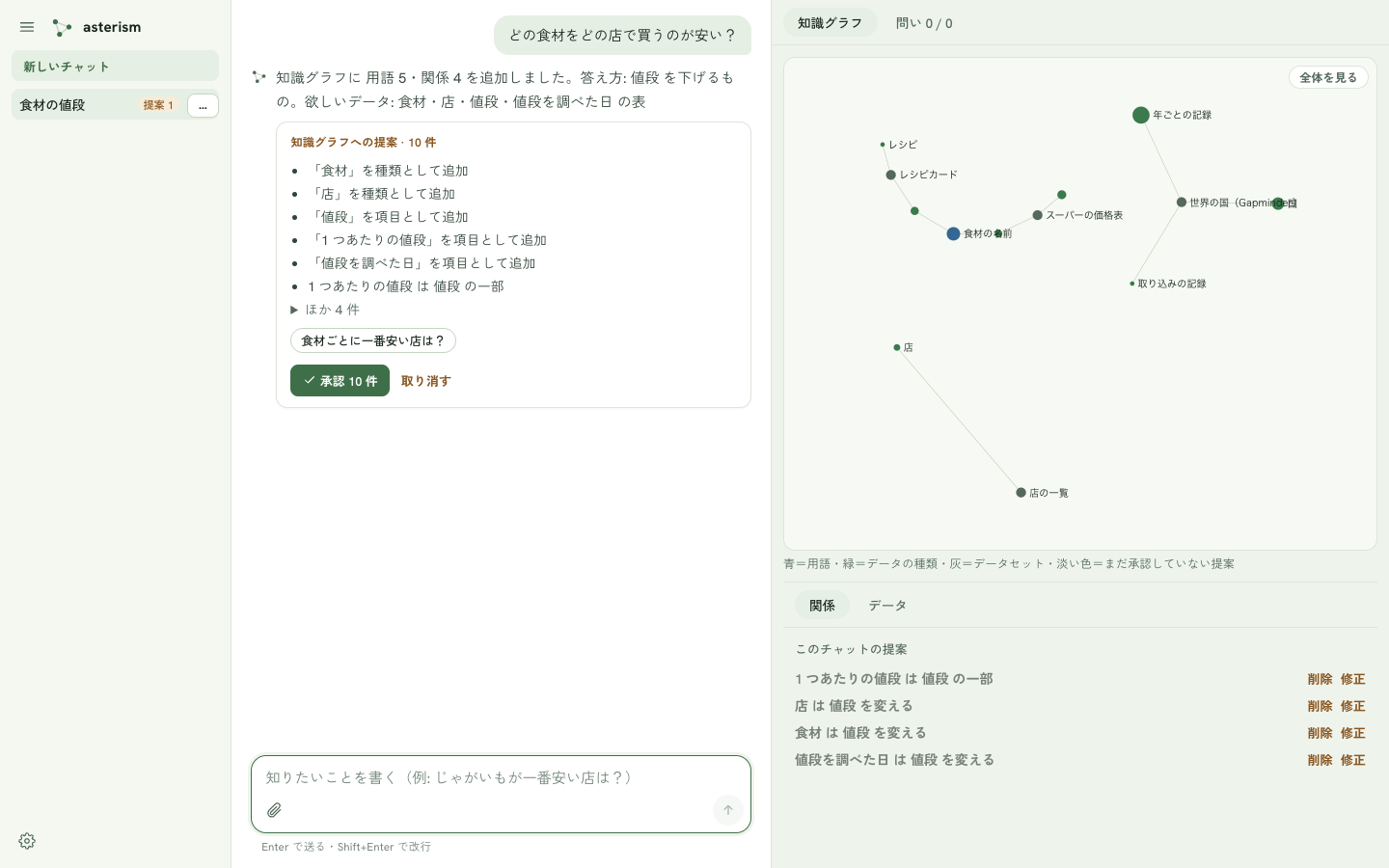The height and width of the screenshot is (868, 1389).
Task: Pick the suggestion 食材ごとに一番安い店は？
Action: coord(373,340)
